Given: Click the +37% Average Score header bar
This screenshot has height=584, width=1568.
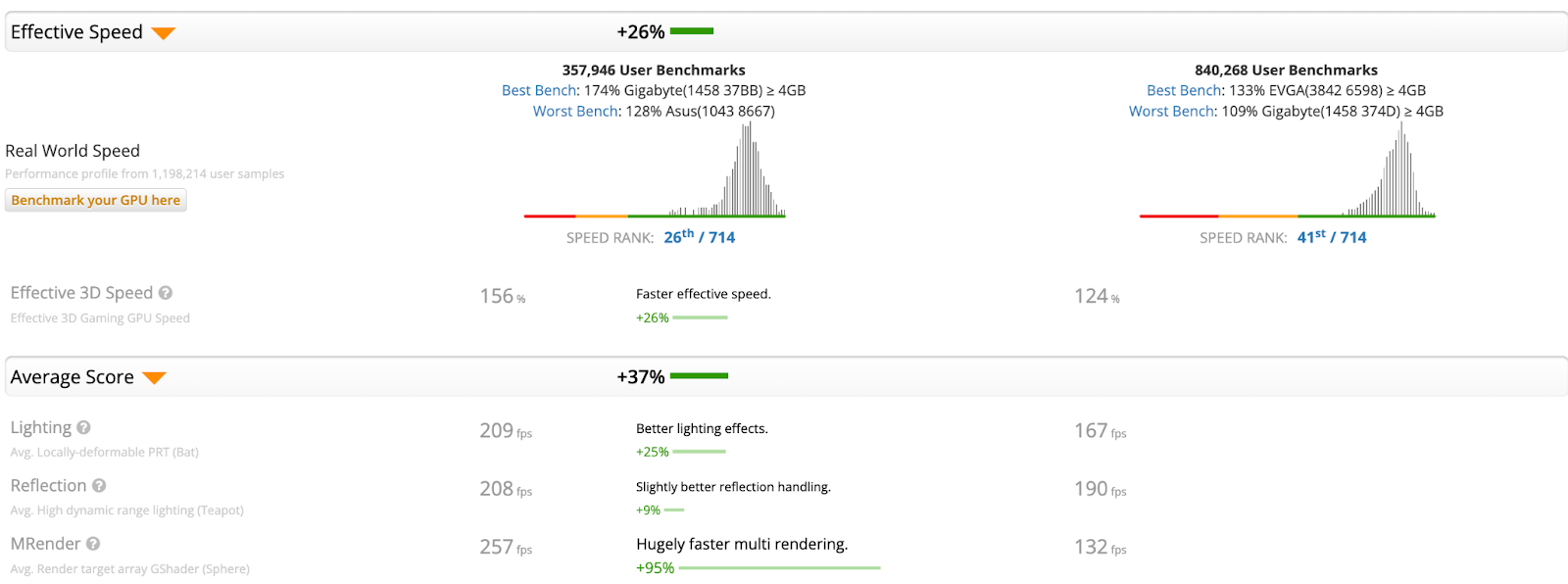Looking at the screenshot, I should pos(699,376).
